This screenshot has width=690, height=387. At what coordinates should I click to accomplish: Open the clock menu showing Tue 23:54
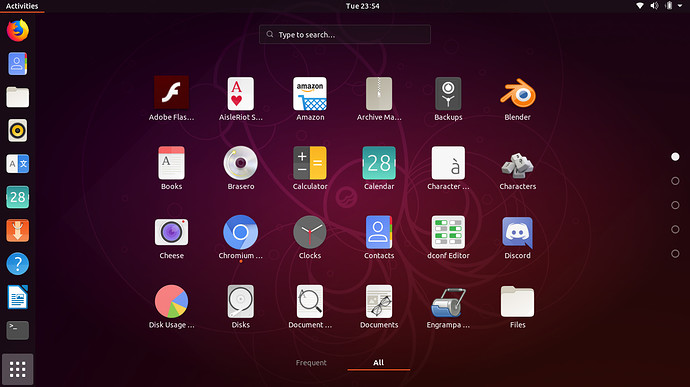click(362, 6)
